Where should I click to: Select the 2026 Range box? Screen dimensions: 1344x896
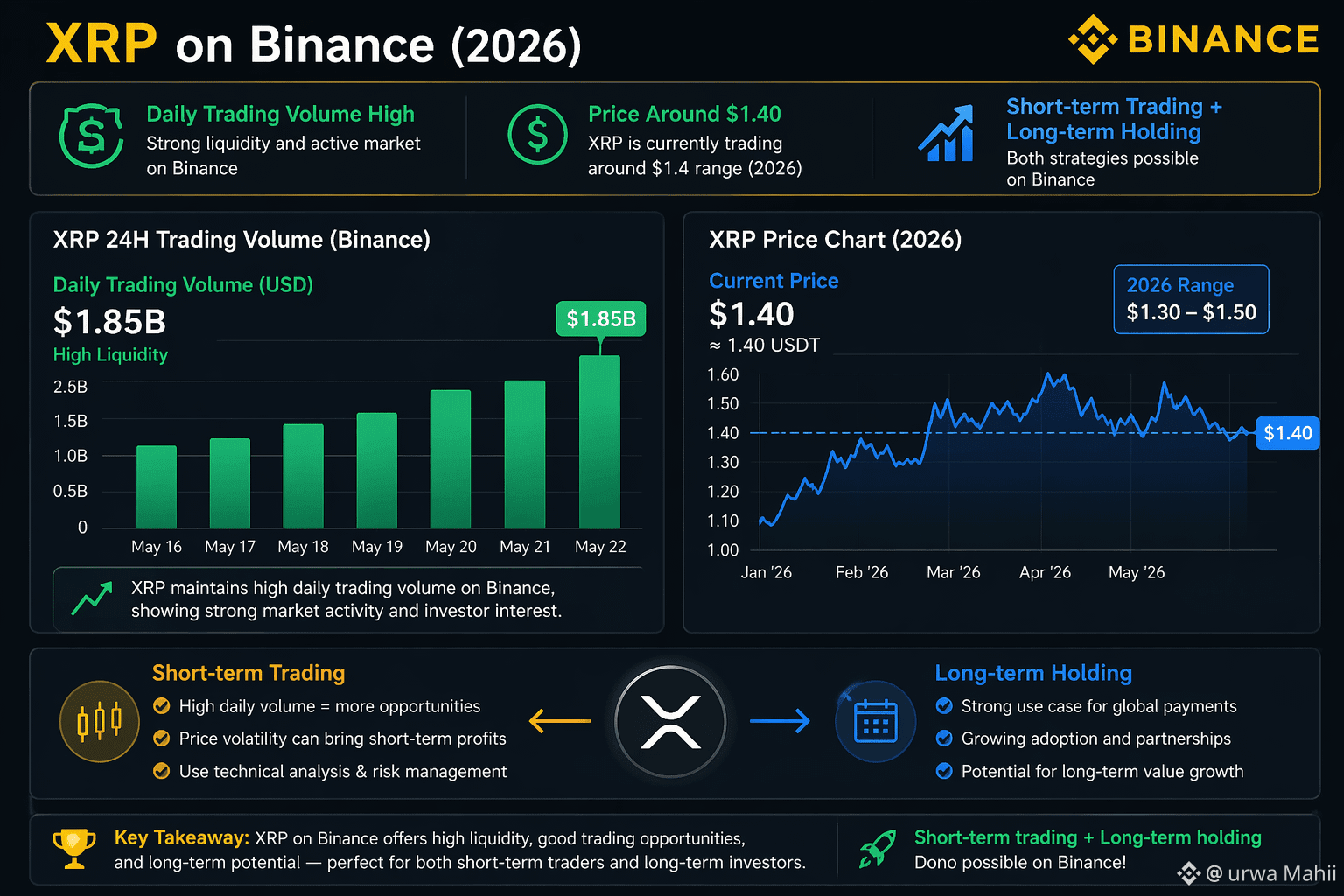(1191, 299)
